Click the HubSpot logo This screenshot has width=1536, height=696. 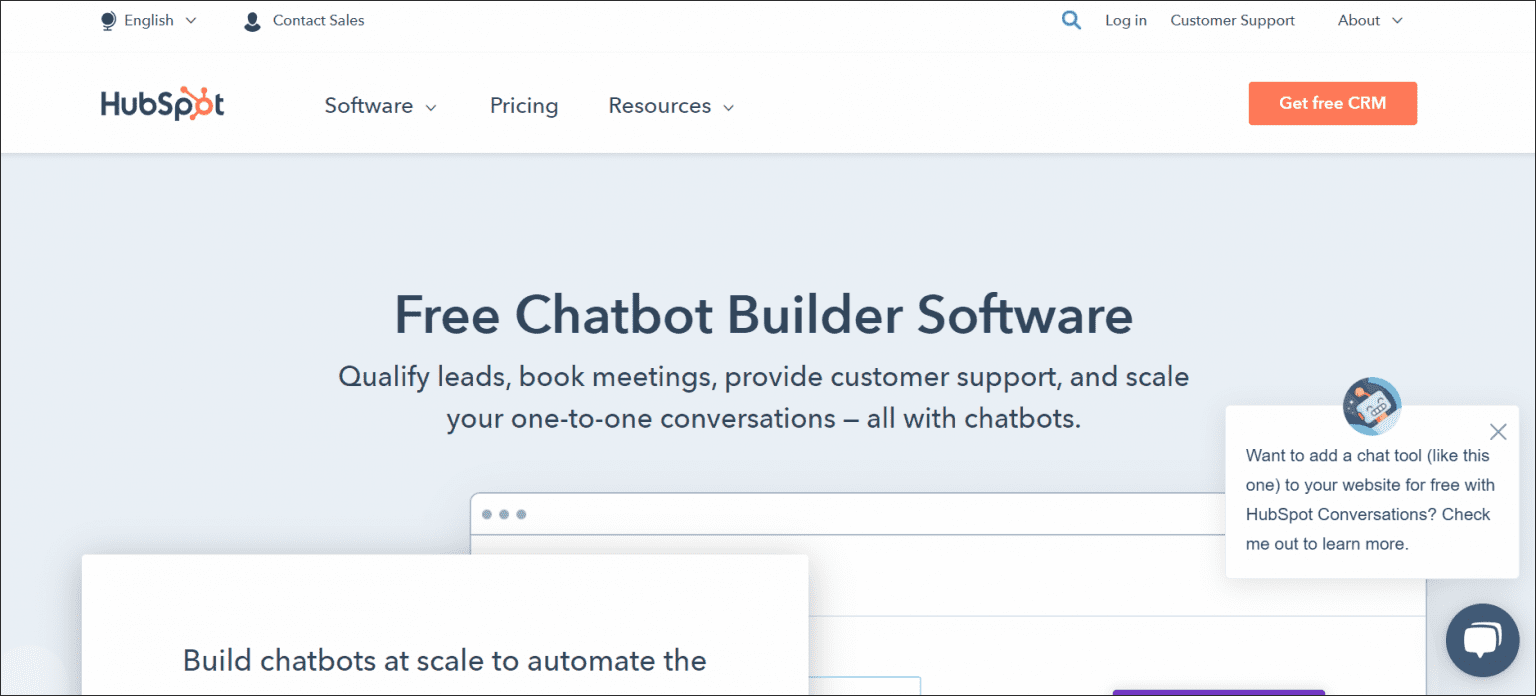click(162, 105)
